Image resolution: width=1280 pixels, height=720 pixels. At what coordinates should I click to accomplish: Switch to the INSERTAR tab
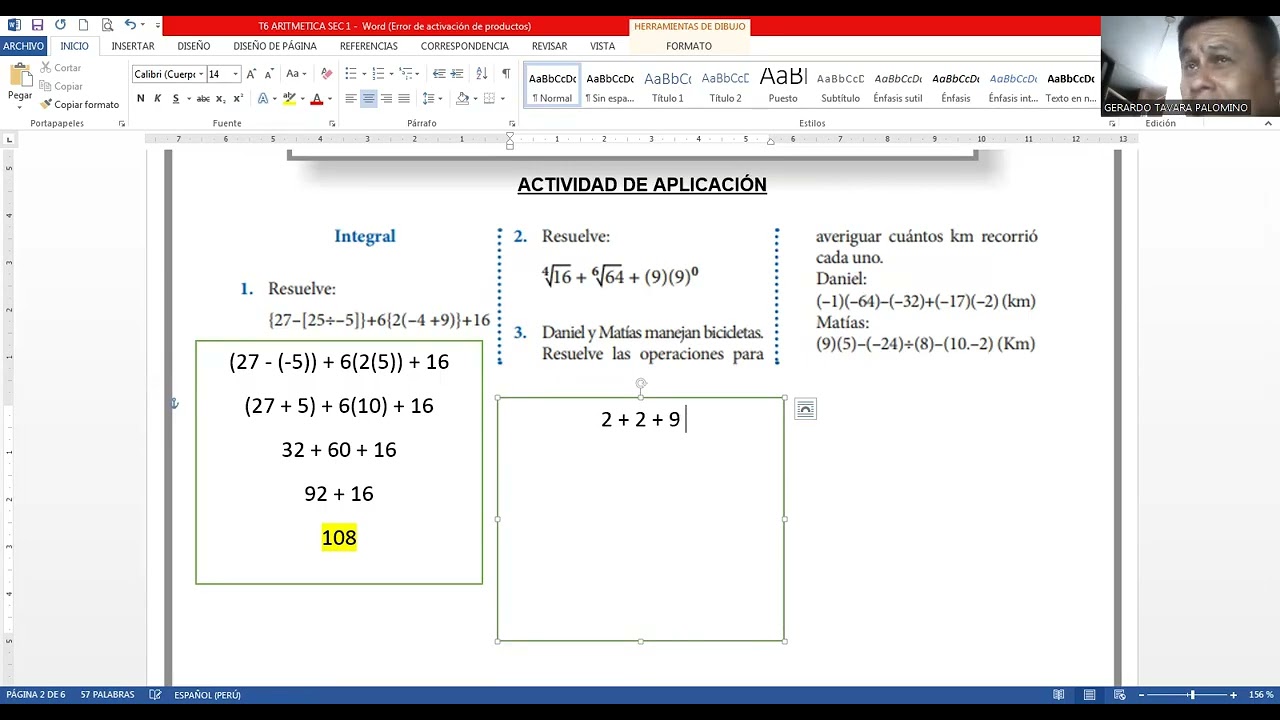[x=133, y=46]
